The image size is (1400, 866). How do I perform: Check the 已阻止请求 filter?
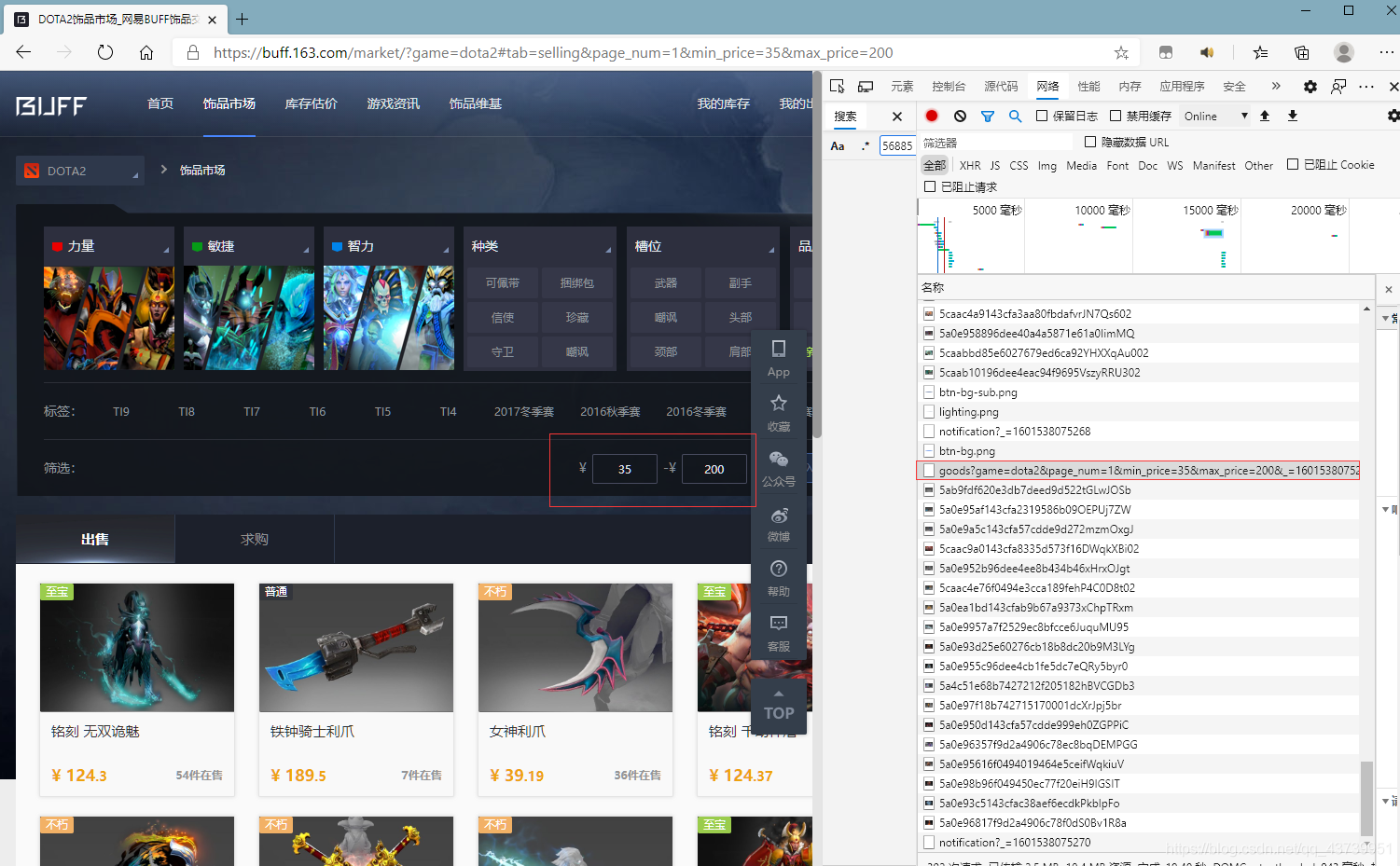(x=930, y=186)
